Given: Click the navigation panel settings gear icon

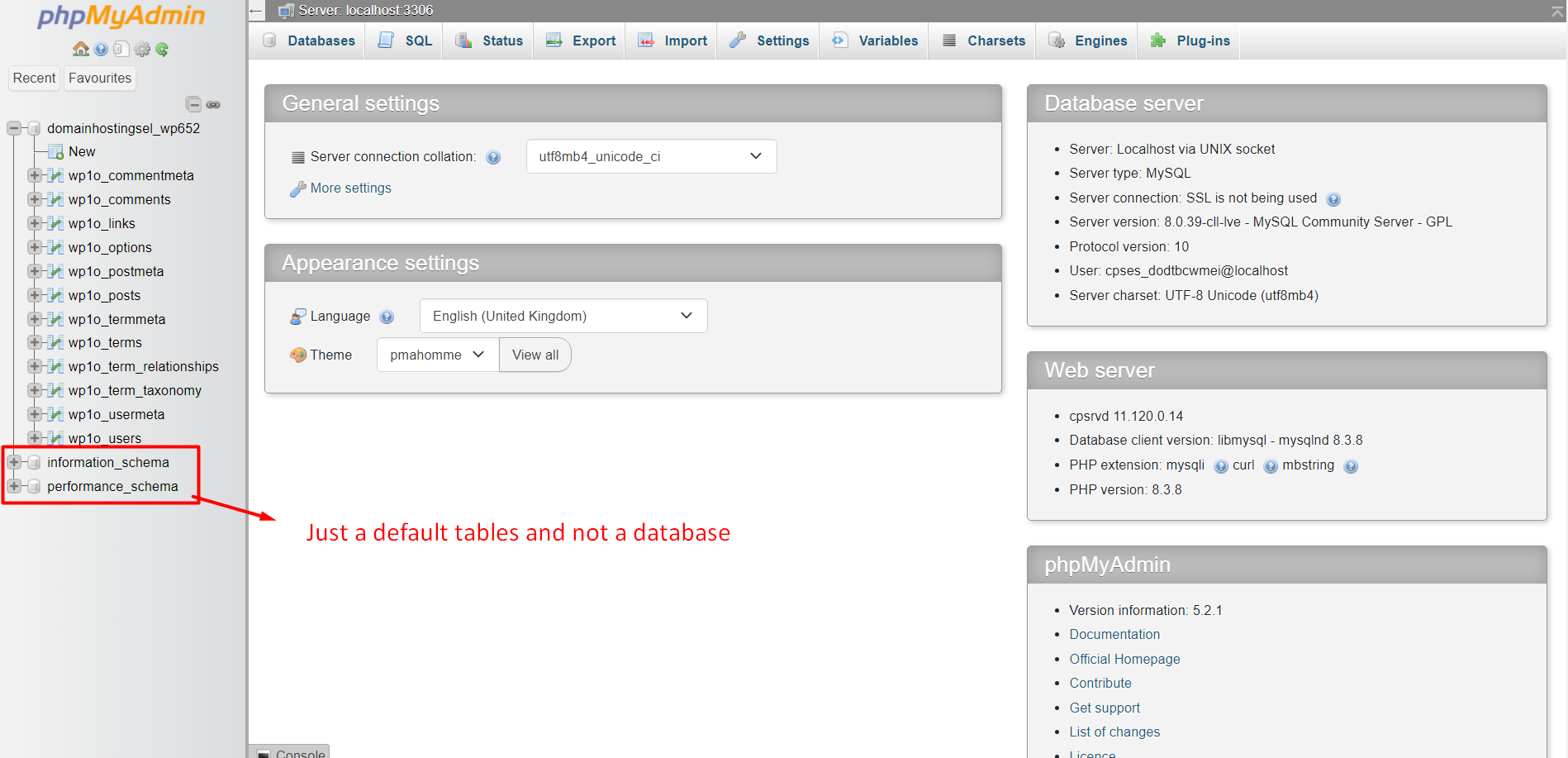Looking at the screenshot, I should pos(142,50).
